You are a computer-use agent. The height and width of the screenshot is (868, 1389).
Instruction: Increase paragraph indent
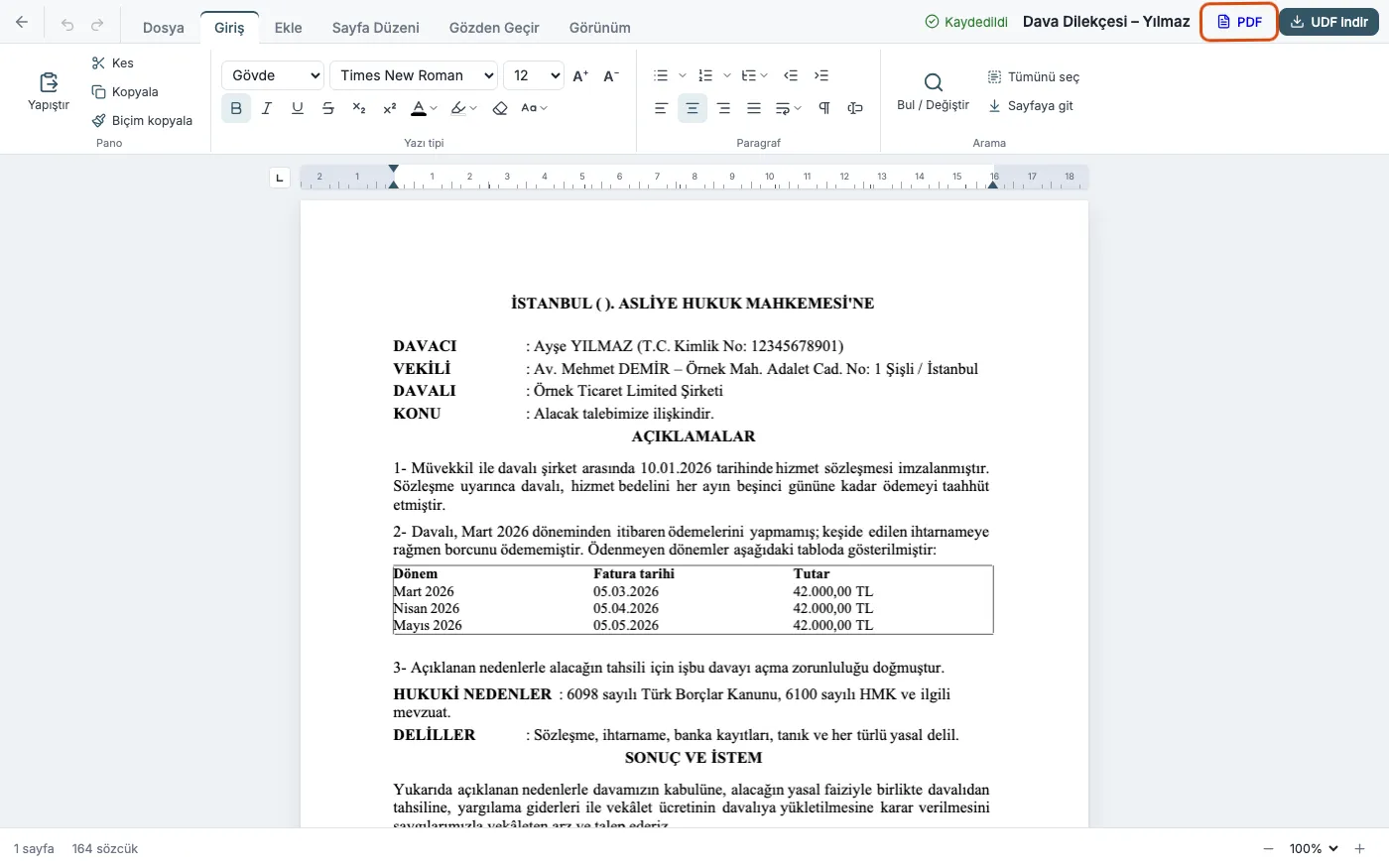pos(821,75)
